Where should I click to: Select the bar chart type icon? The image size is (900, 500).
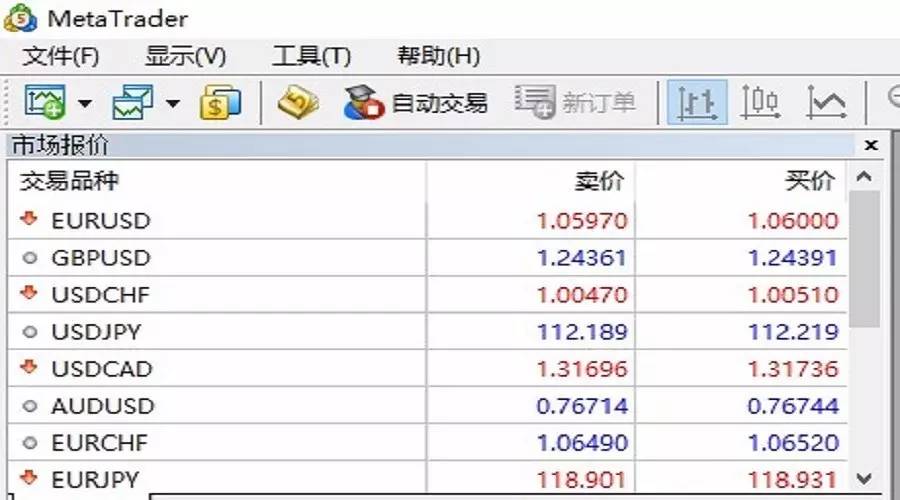697,103
